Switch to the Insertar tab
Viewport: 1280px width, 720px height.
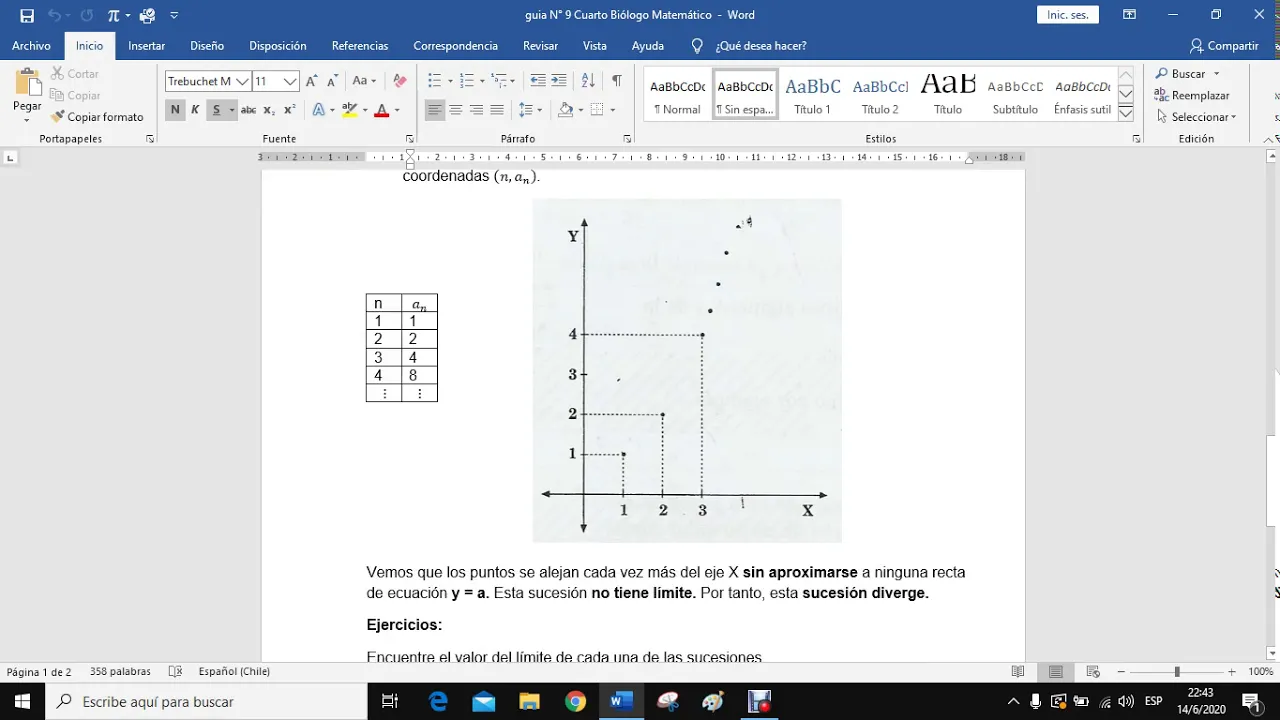pos(147,46)
